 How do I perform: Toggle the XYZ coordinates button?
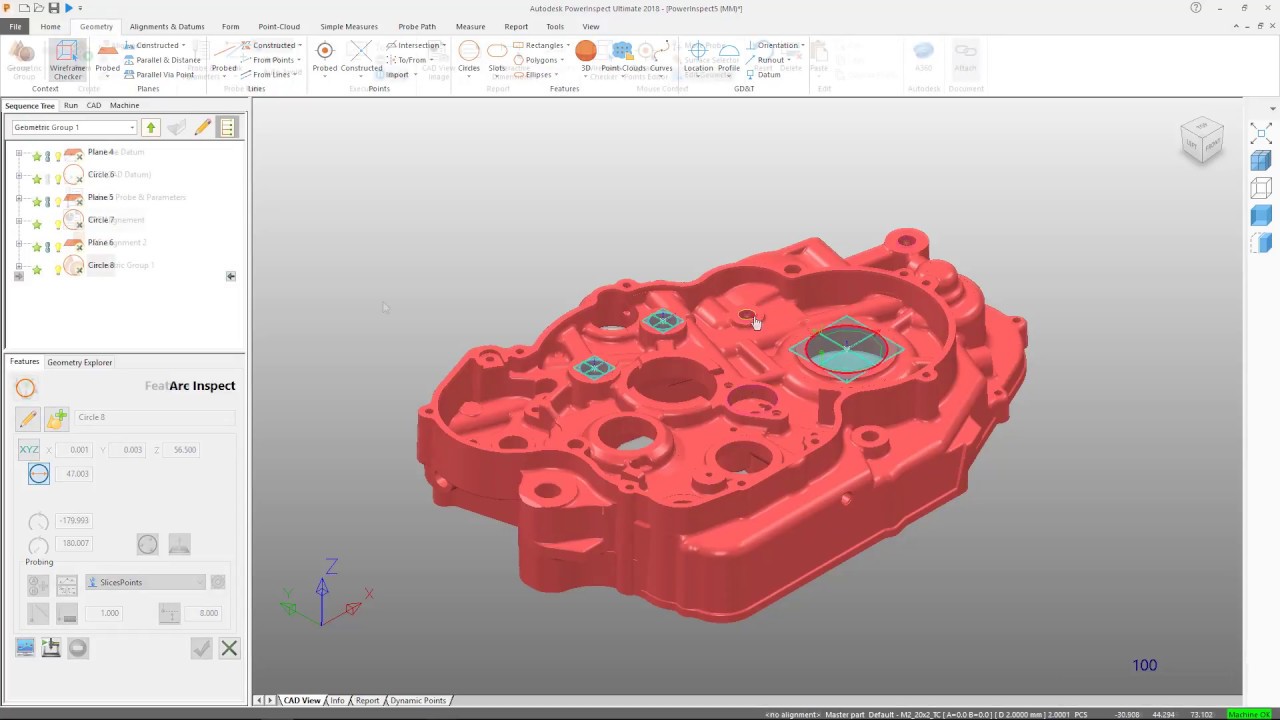coord(29,450)
